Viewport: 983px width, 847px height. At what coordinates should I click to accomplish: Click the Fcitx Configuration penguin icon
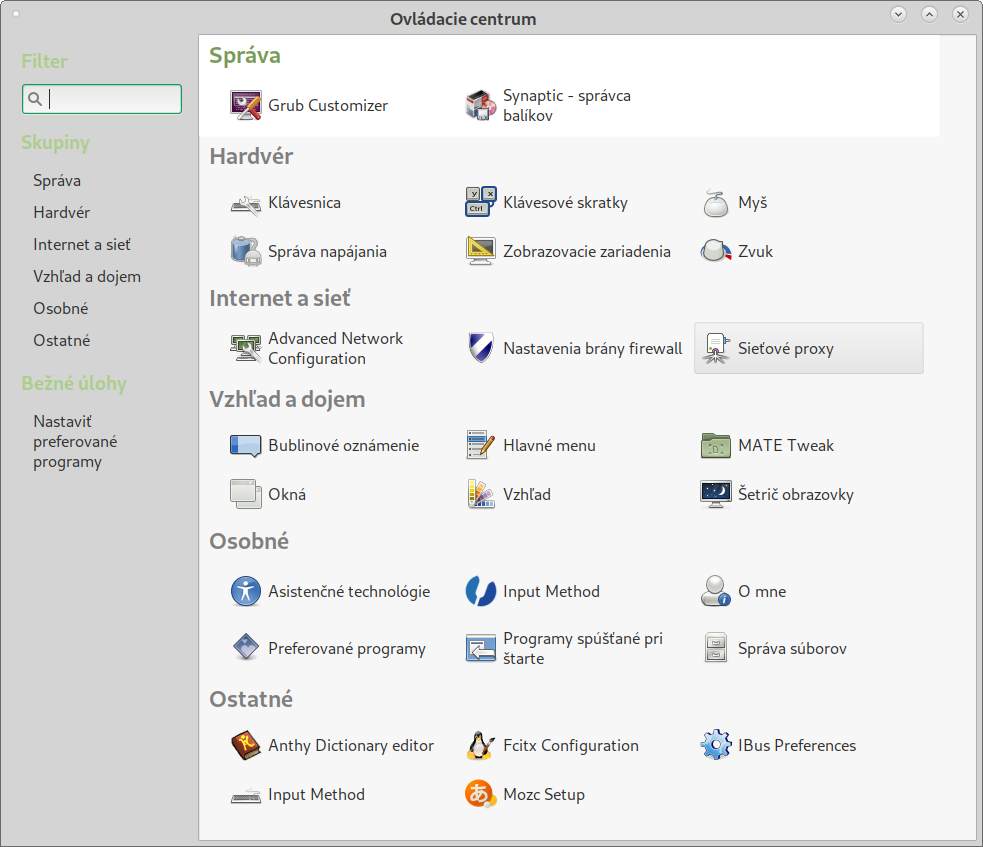481,746
